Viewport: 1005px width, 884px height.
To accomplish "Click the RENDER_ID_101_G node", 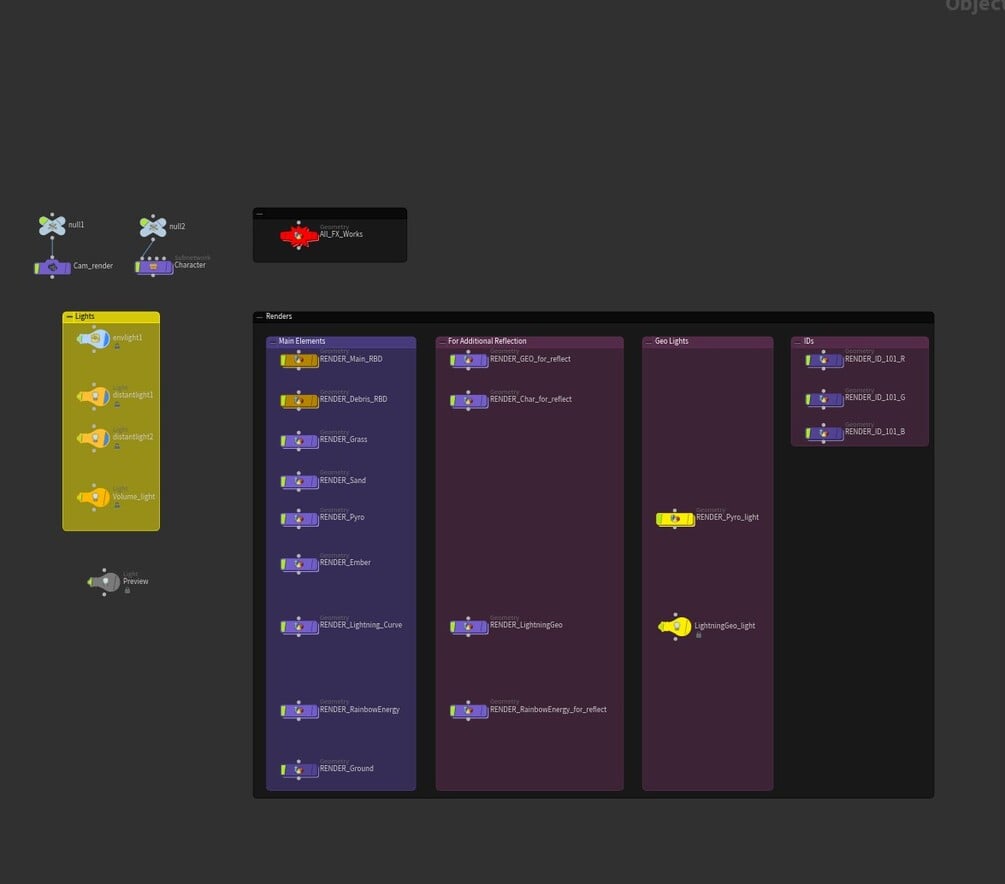I will pyautogui.click(x=824, y=399).
